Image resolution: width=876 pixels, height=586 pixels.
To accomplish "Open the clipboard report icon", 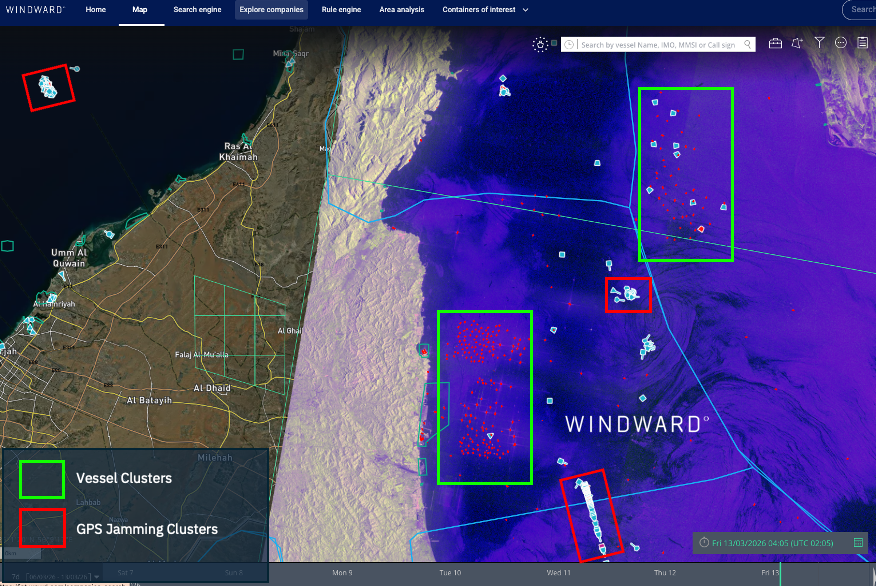I will click(862, 43).
